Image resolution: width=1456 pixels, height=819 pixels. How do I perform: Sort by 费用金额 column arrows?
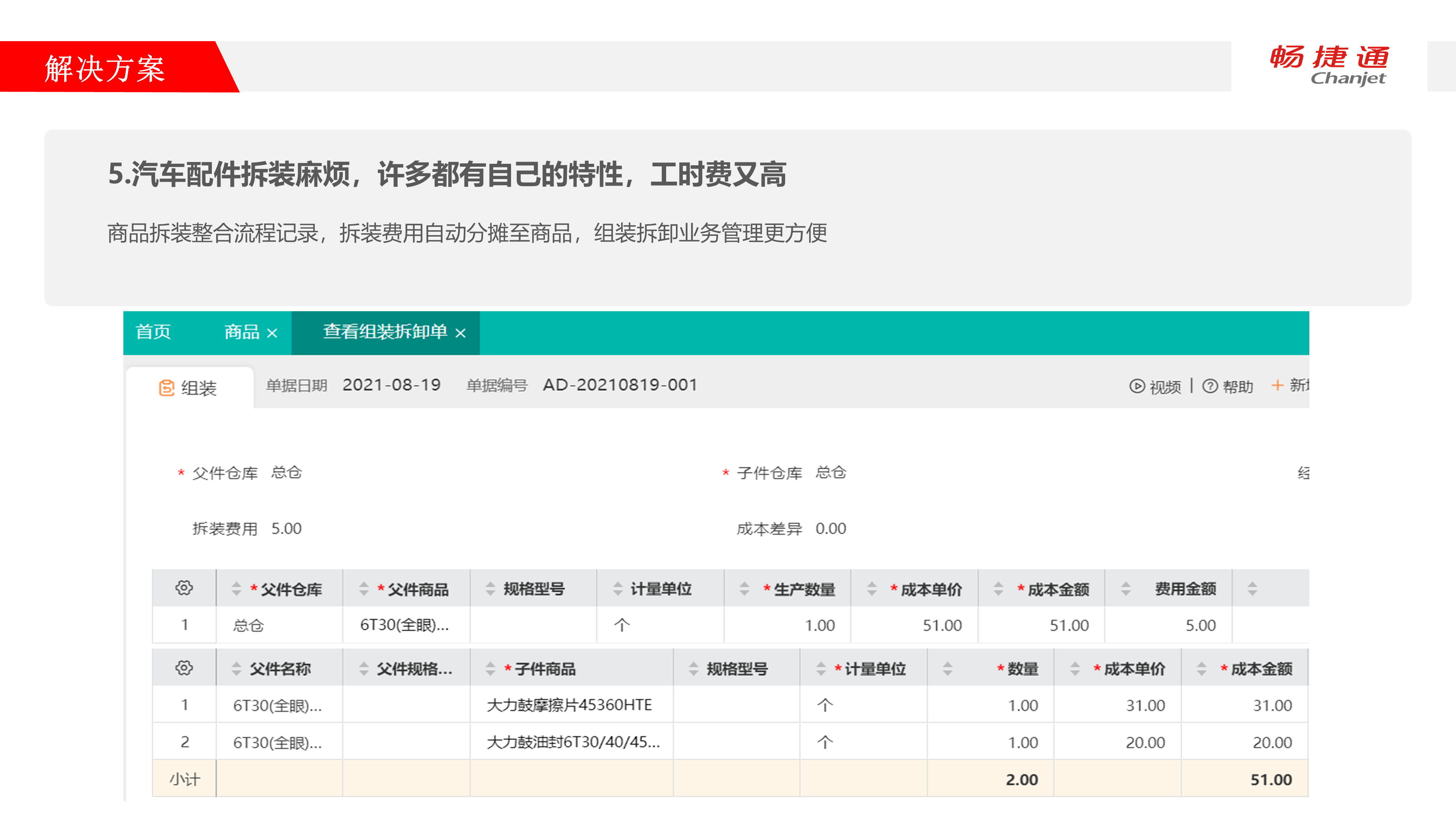[x=1126, y=589]
